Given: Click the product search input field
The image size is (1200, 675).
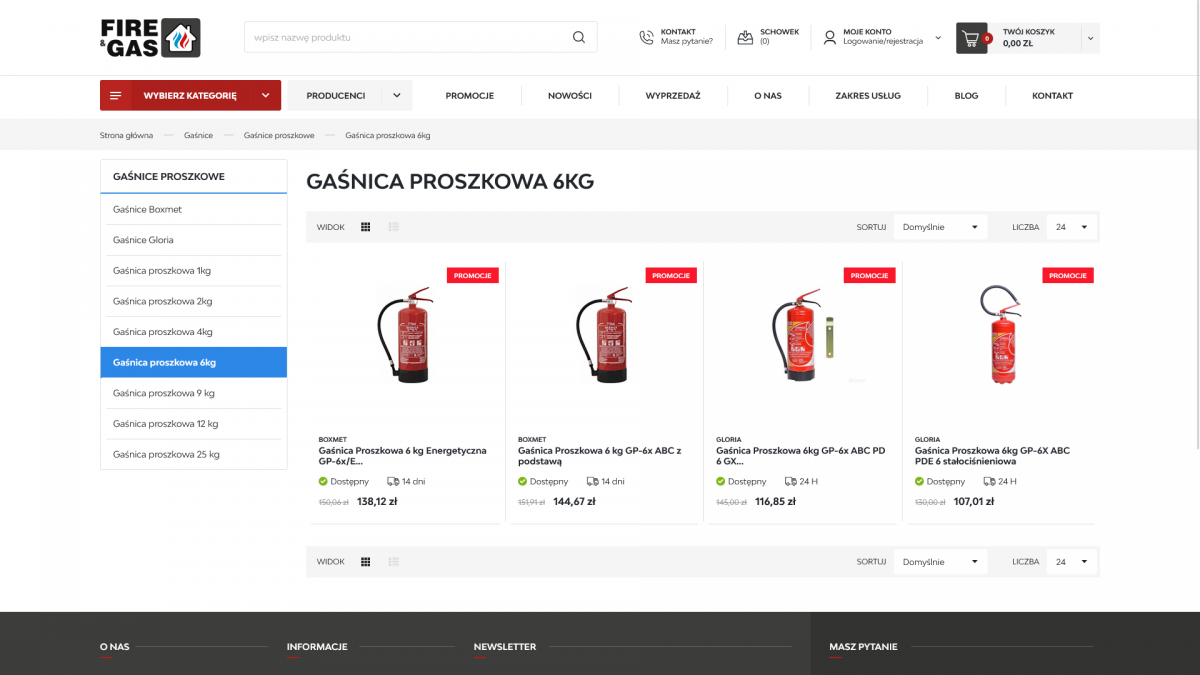Looking at the screenshot, I should [x=405, y=38].
